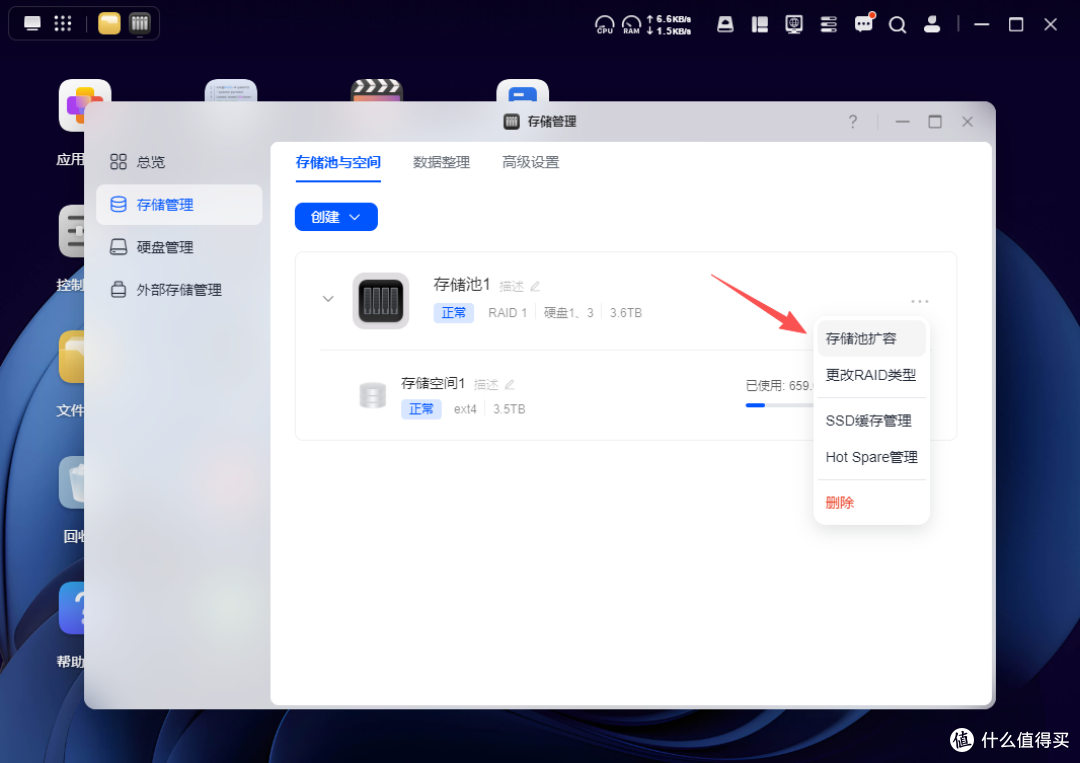Click the 3.6TB capacity of 存储池1
Image resolution: width=1080 pixels, height=763 pixels.
625,313
